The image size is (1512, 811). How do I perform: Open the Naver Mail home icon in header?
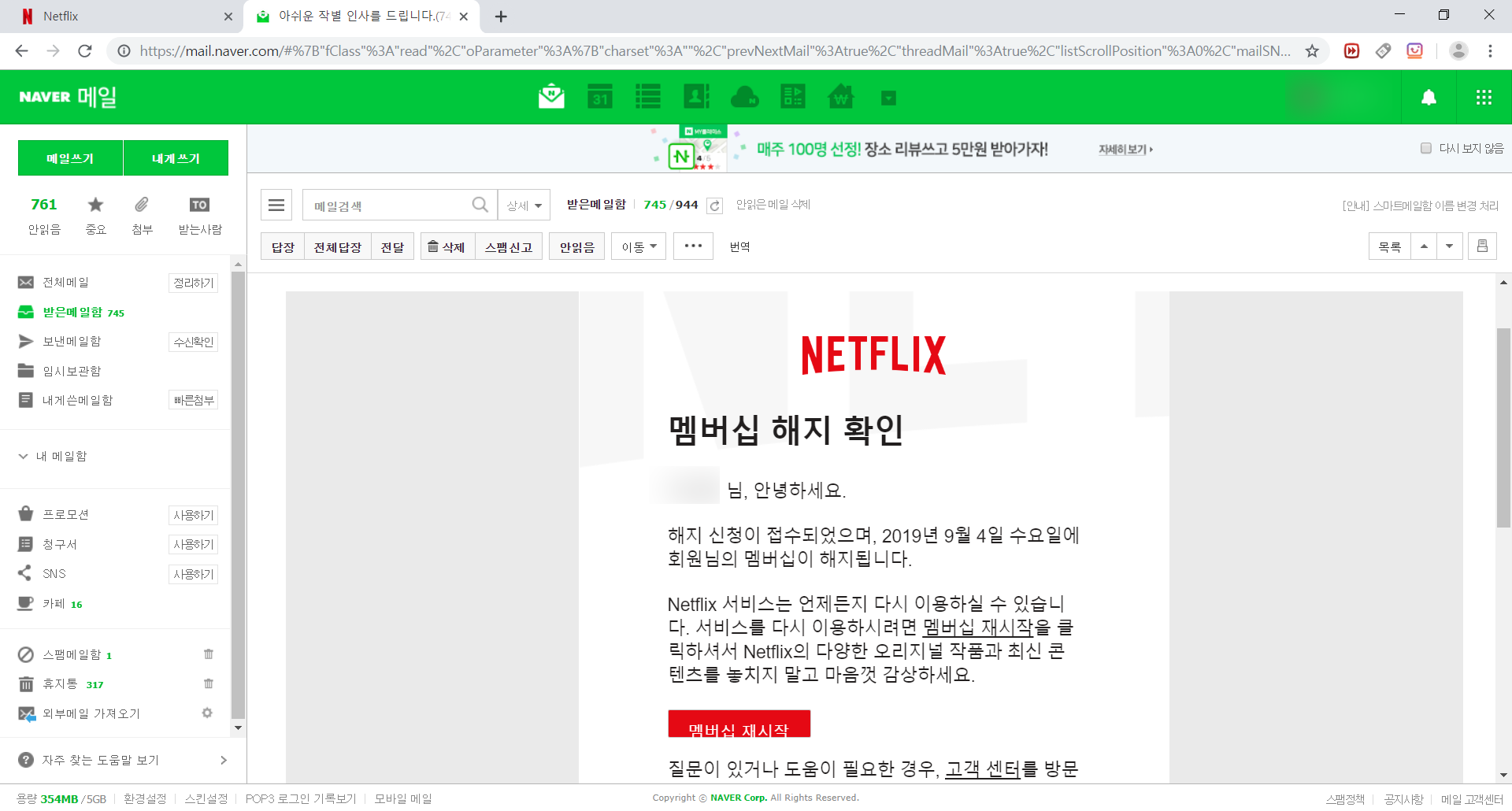pos(551,97)
